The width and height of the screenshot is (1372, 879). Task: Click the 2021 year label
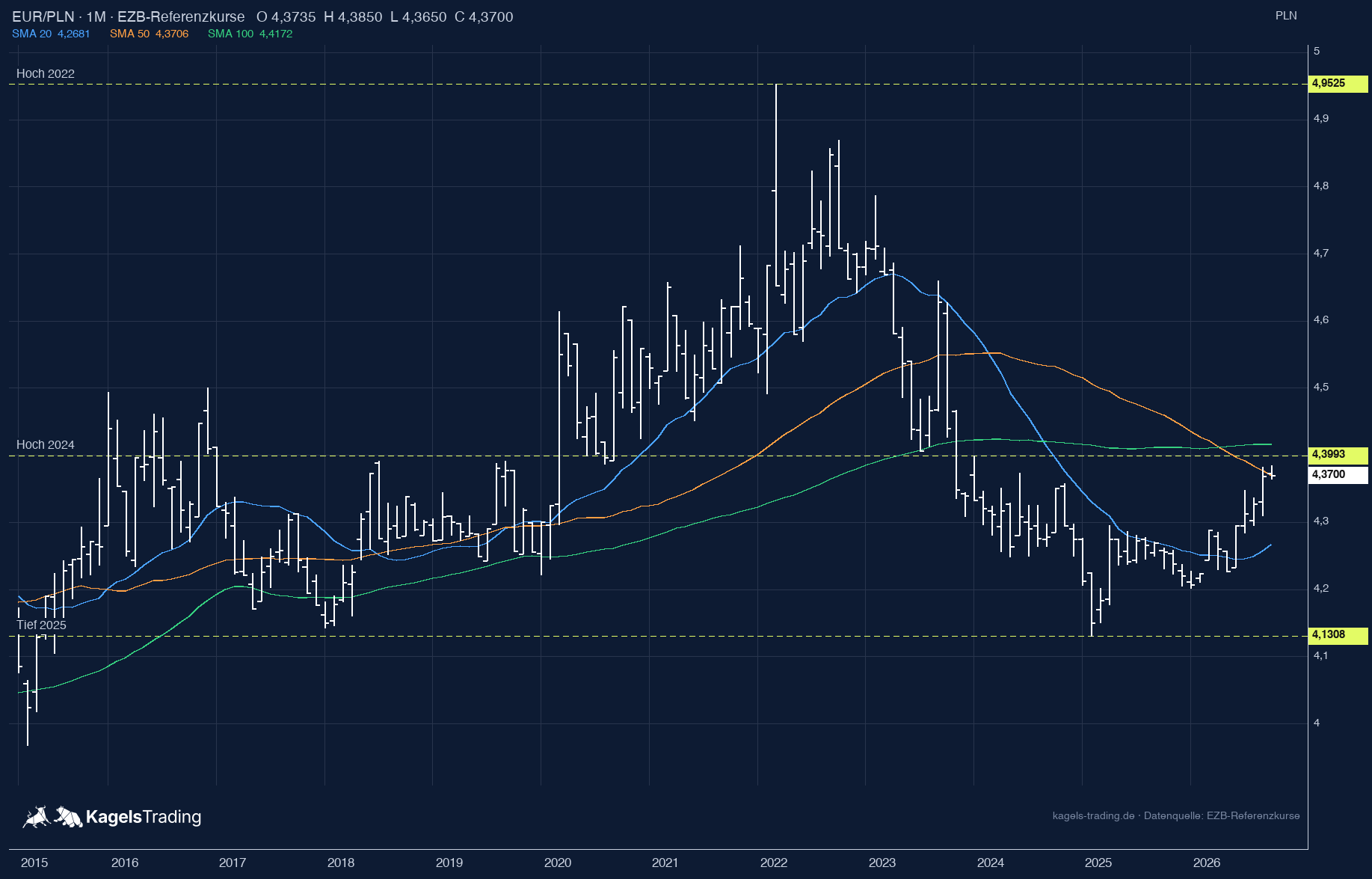665,863
